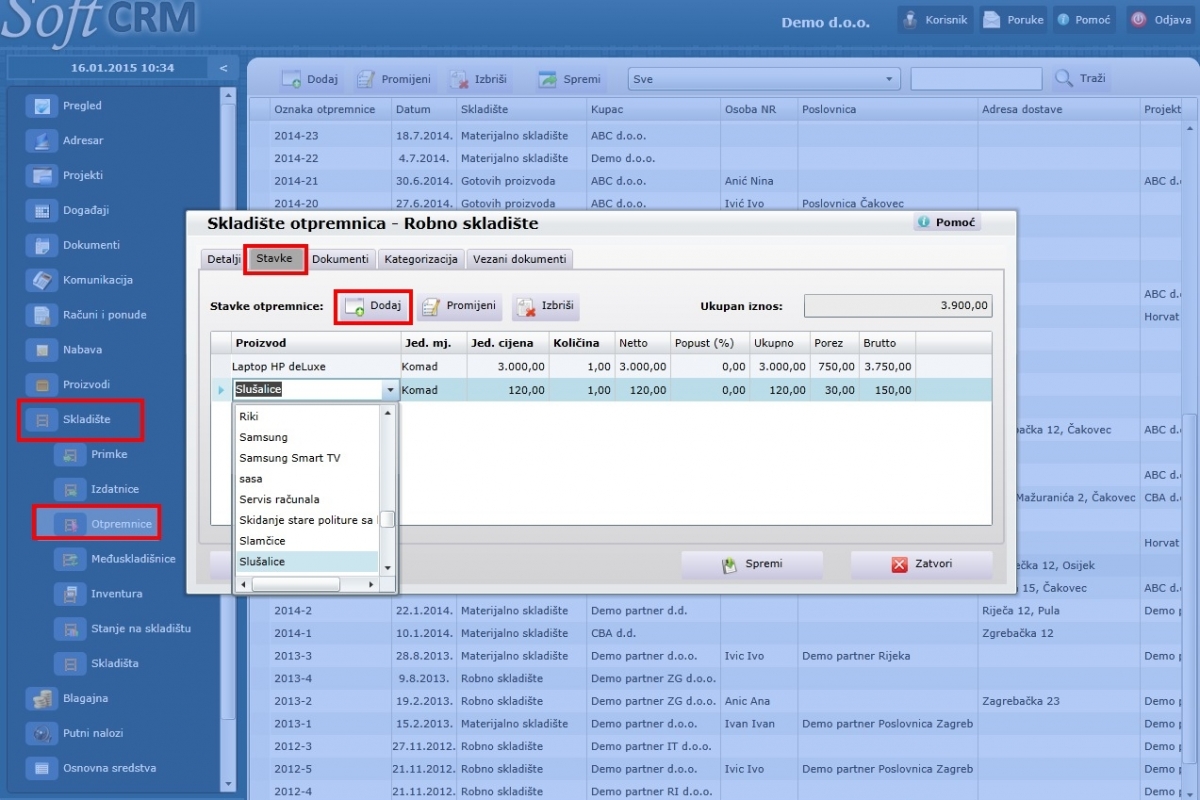Viewport: 1200px width, 800px height.
Task: Switch to the Stavke tab
Action: (x=274, y=259)
